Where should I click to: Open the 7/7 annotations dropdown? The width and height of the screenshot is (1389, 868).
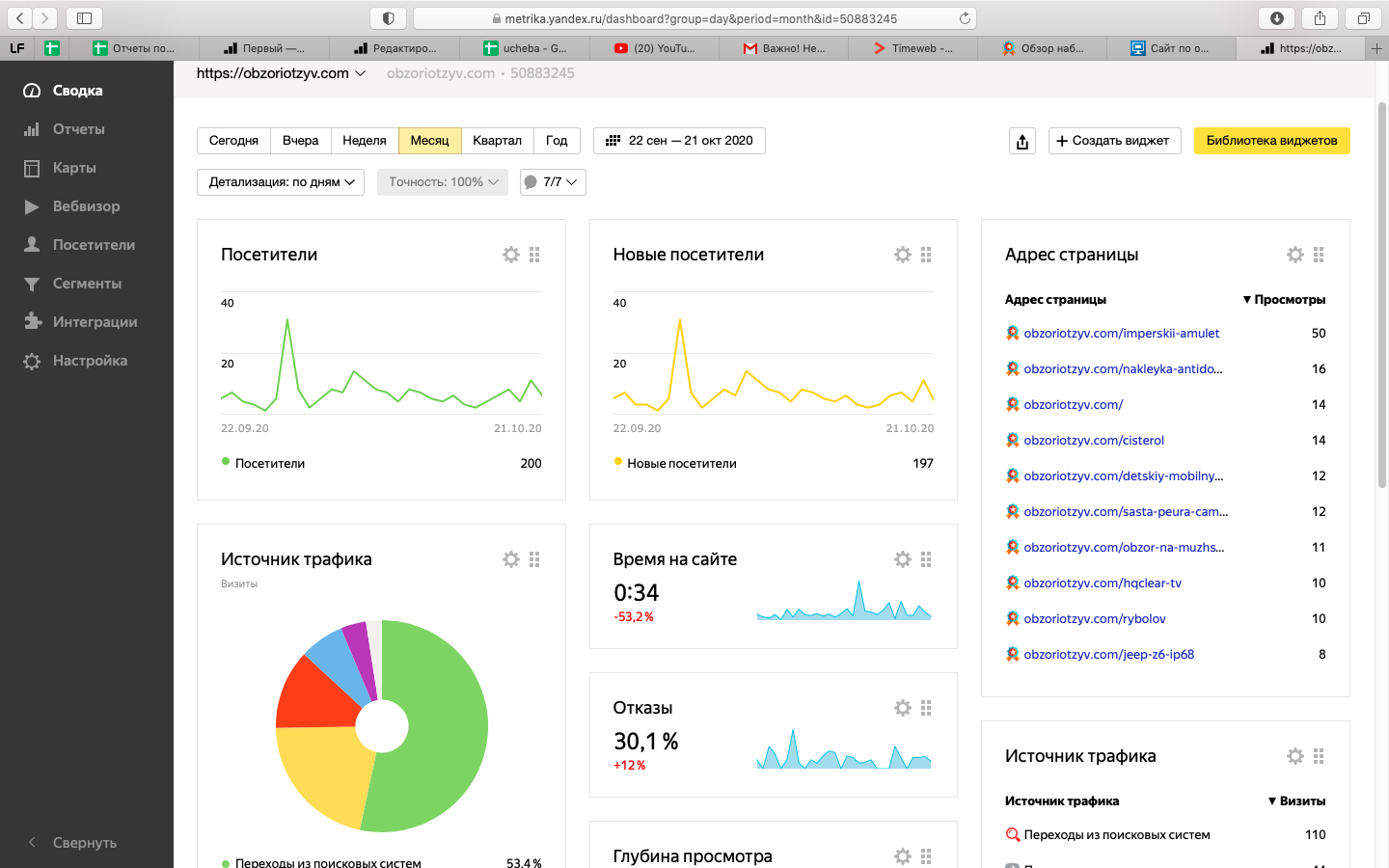[x=553, y=182]
